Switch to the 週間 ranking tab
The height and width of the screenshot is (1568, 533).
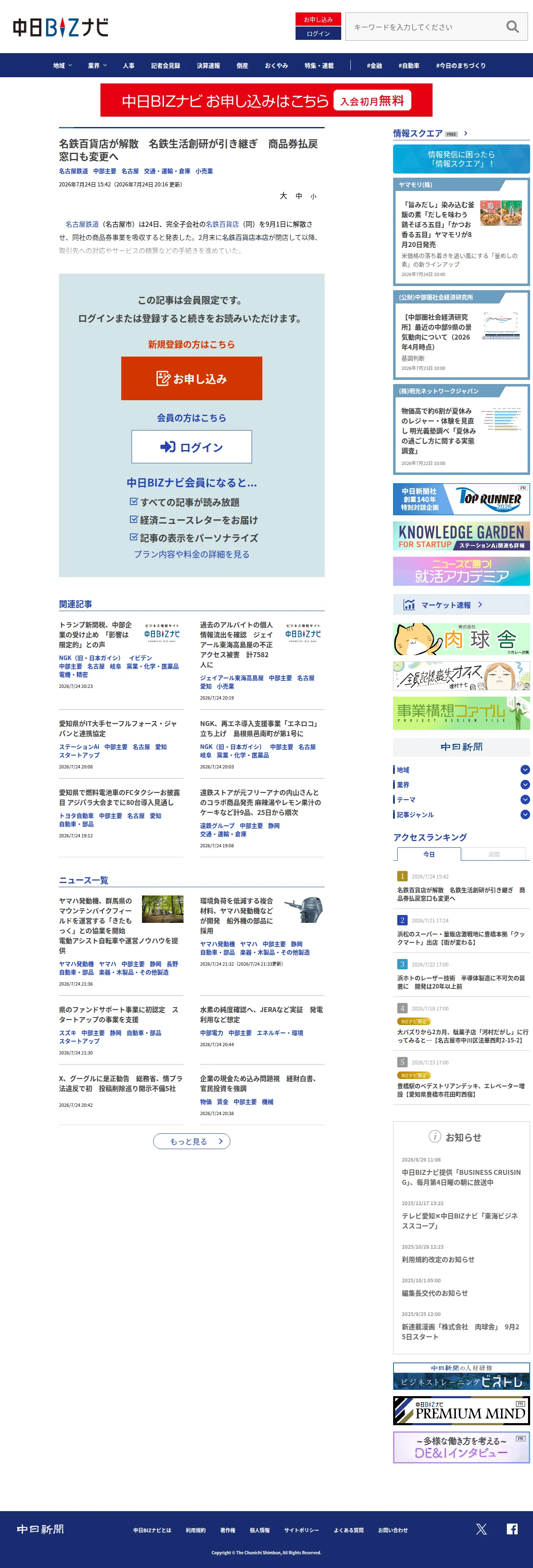(494, 854)
